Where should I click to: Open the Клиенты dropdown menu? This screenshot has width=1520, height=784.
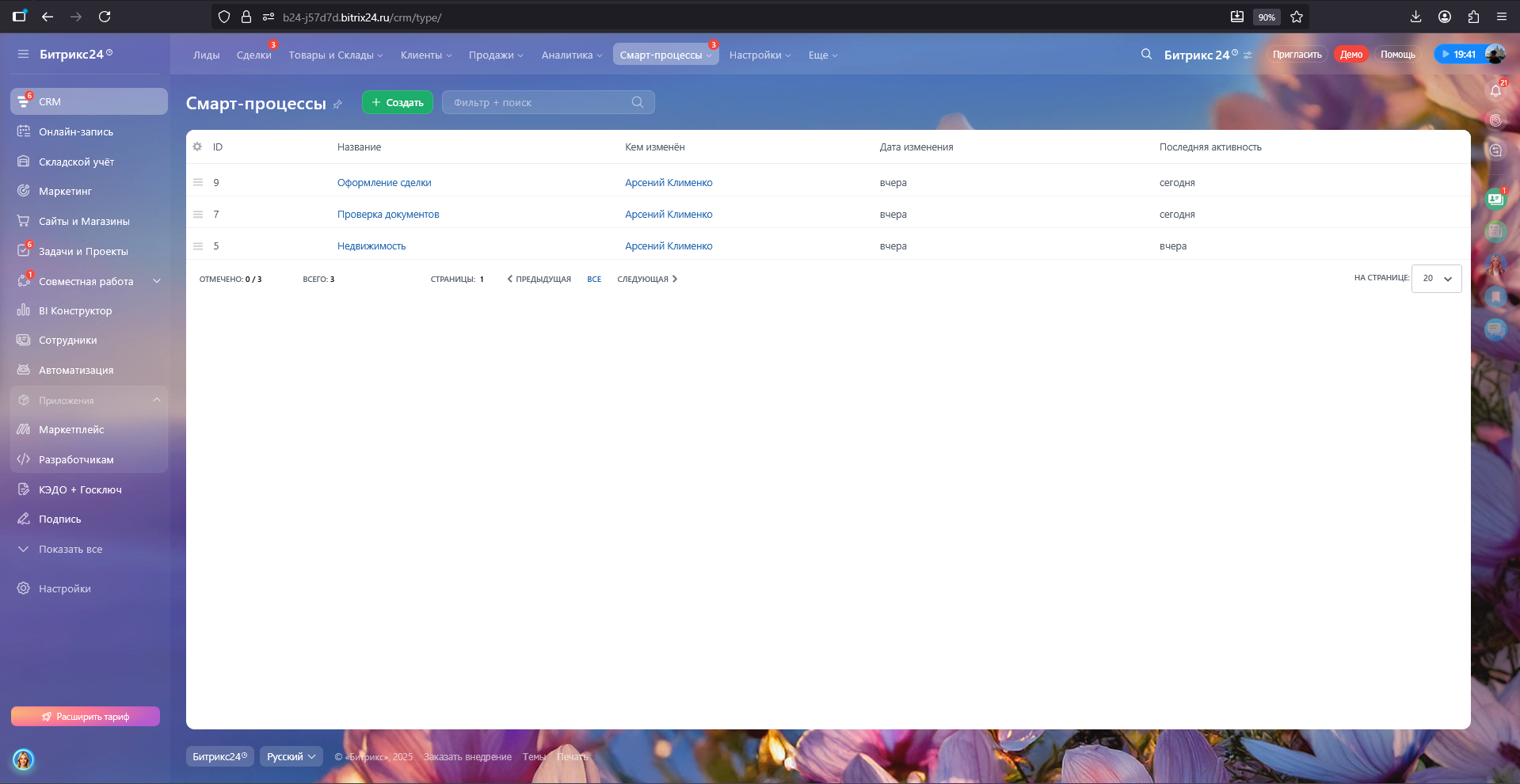pos(426,55)
